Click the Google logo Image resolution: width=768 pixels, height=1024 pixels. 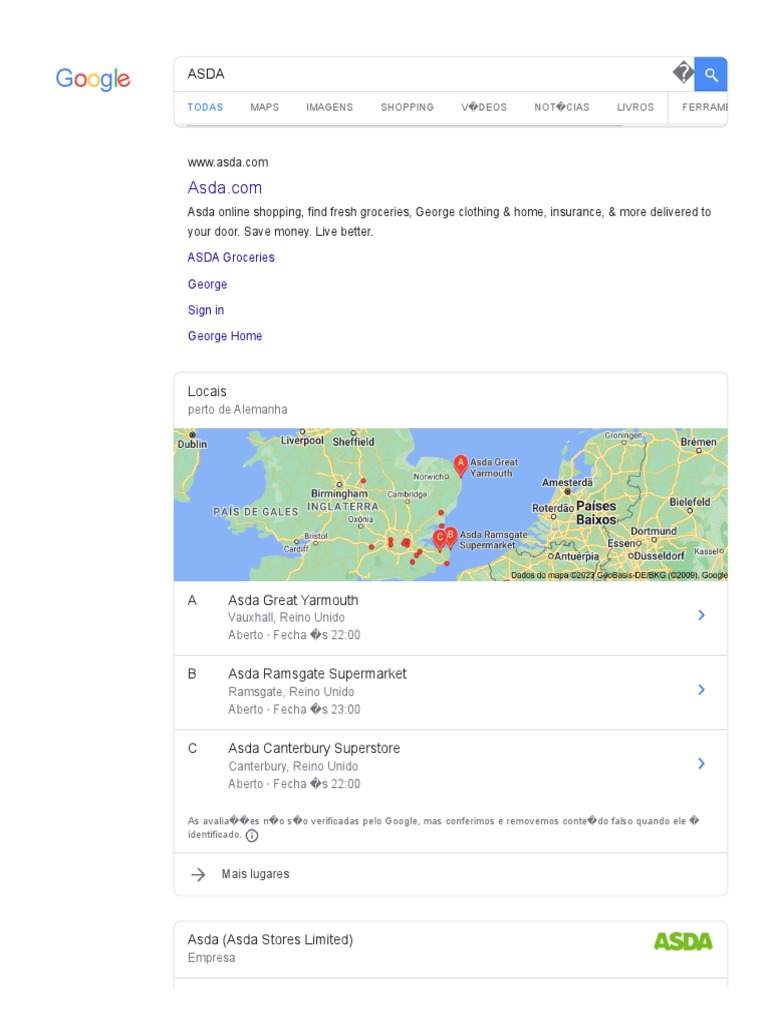pos(93,79)
